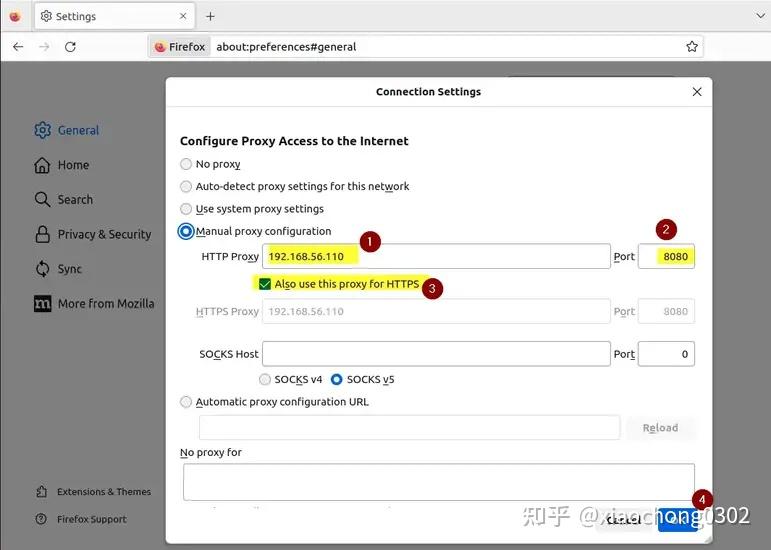Click the Firefox Support question mark icon
Screen dimensions: 771x550
[42, 519]
